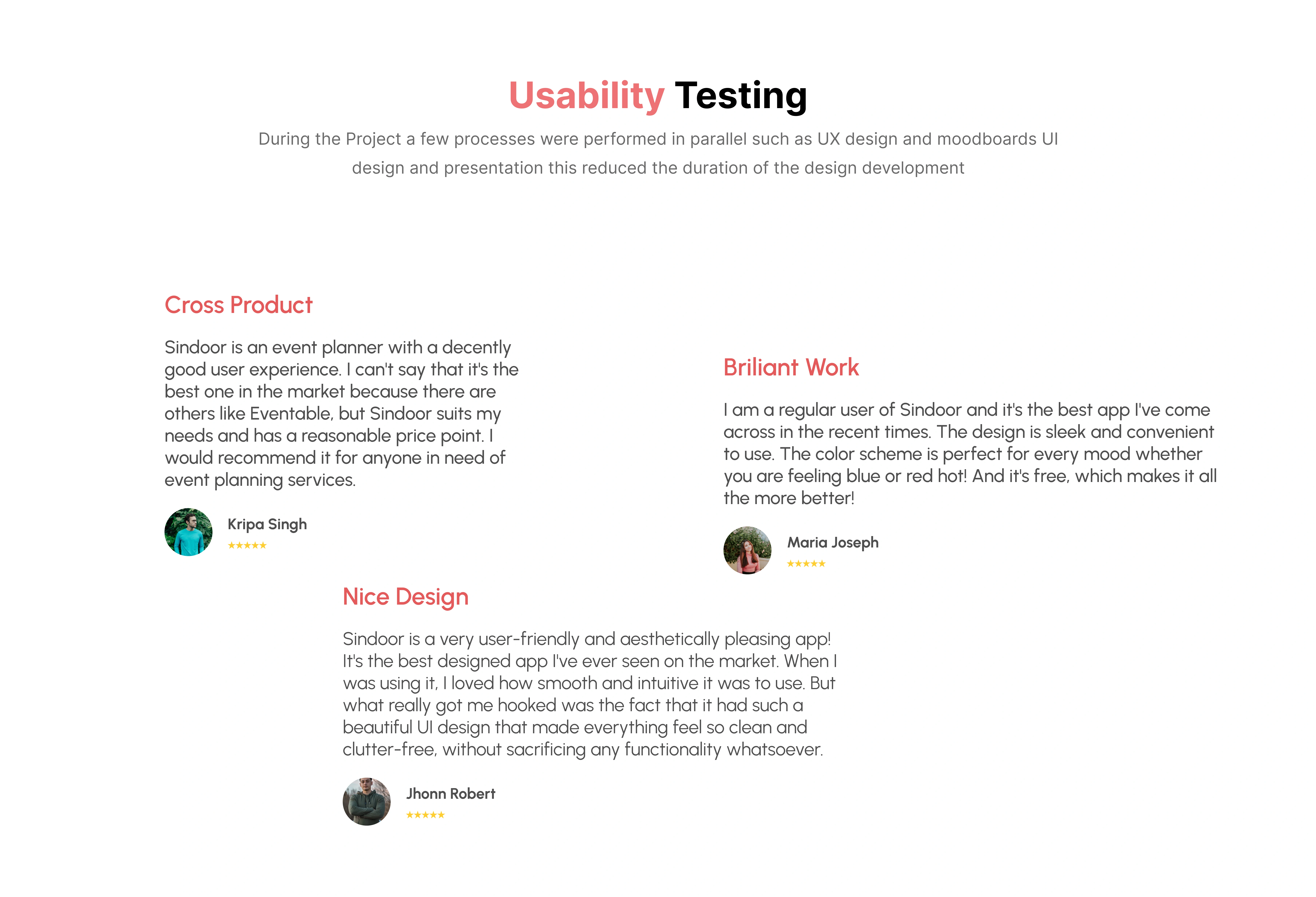Click the star rating under Kripa Singh
1316x897 pixels.
coord(247,545)
